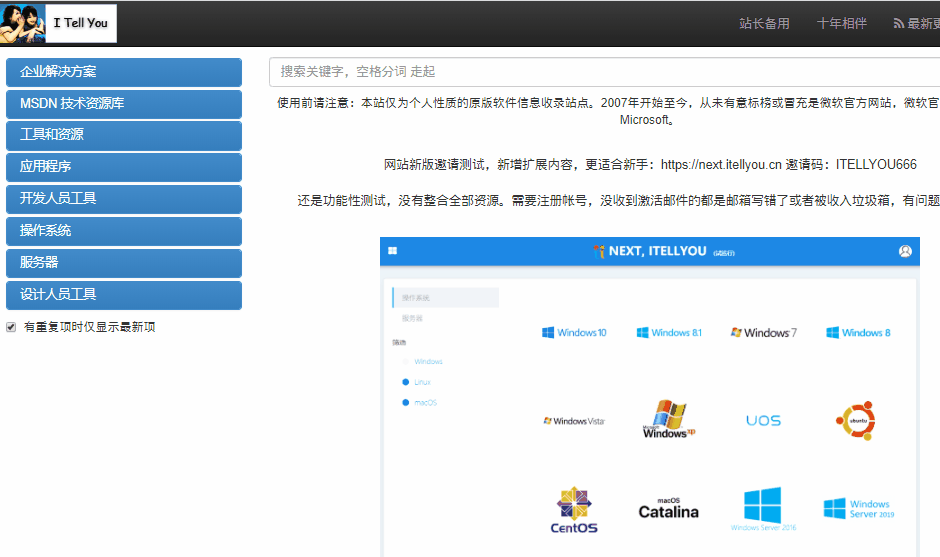This screenshot has width=940, height=557.
Task: Click the I Tell You site logo
Action: pos(58,23)
